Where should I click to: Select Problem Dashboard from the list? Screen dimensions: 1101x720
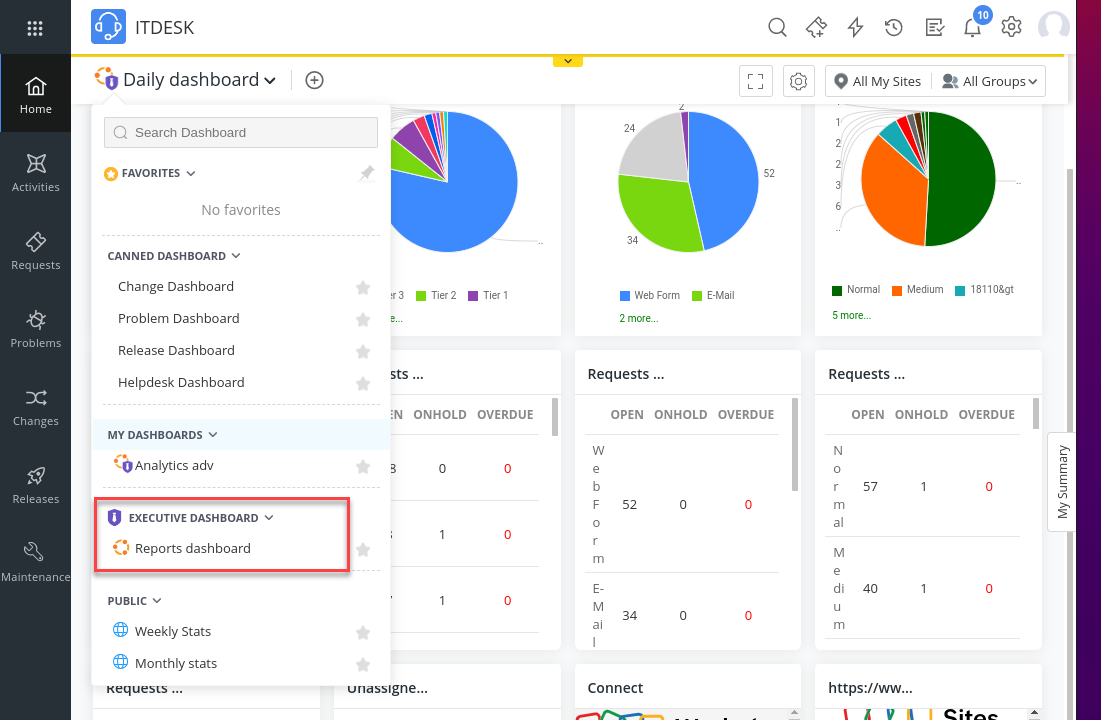click(x=178, y=318)
